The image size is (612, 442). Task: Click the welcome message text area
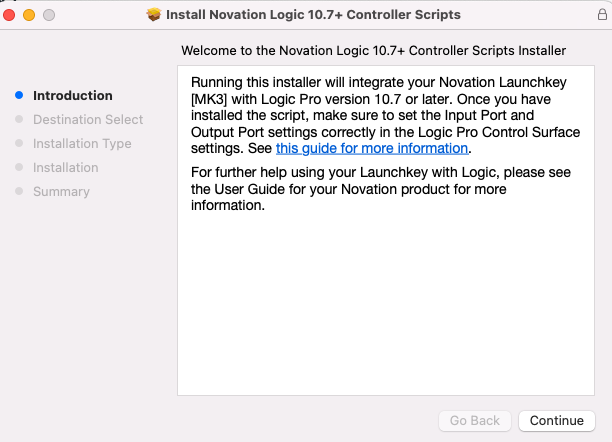(x=386, y=230)
